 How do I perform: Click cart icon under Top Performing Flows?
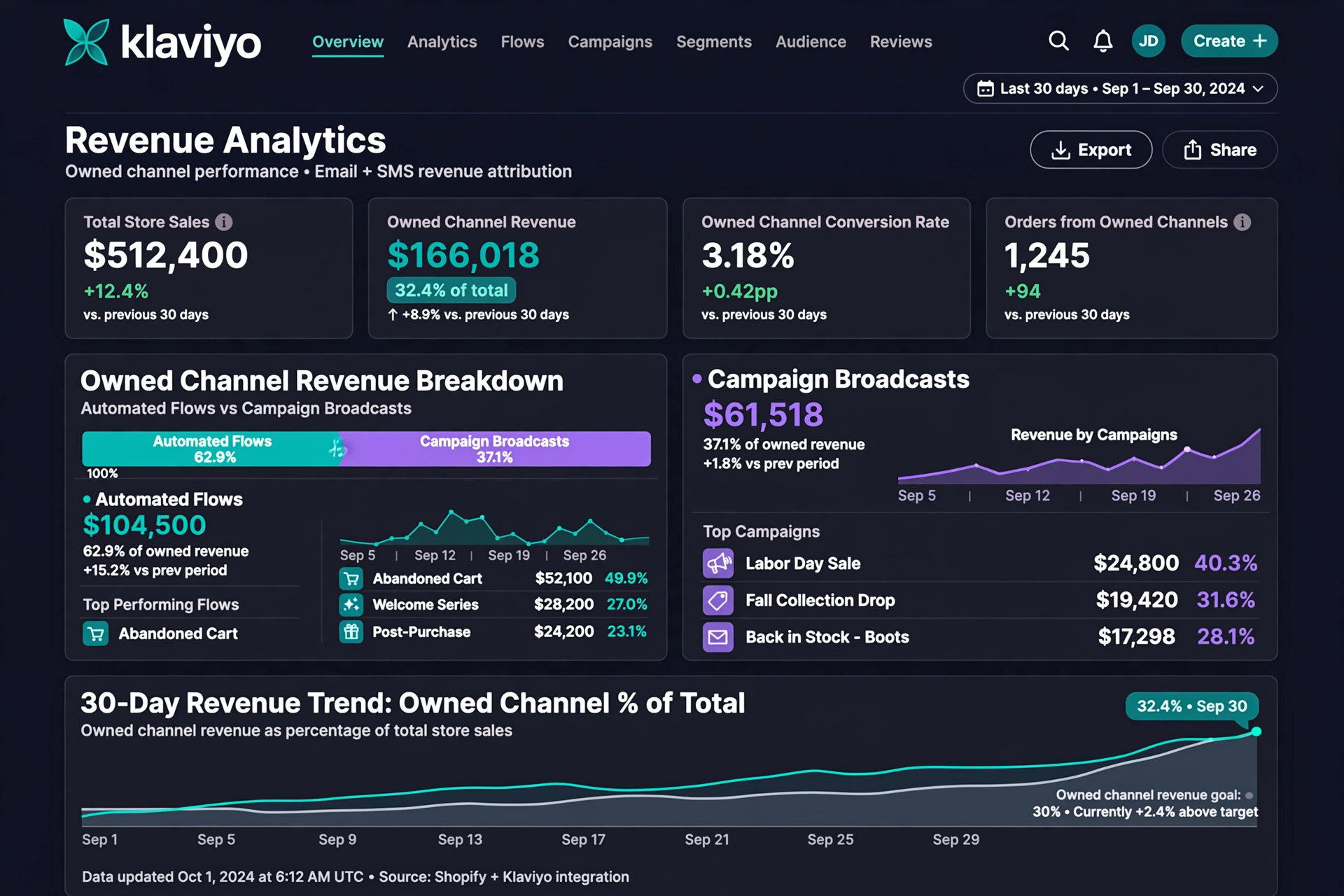coord(96,633)
